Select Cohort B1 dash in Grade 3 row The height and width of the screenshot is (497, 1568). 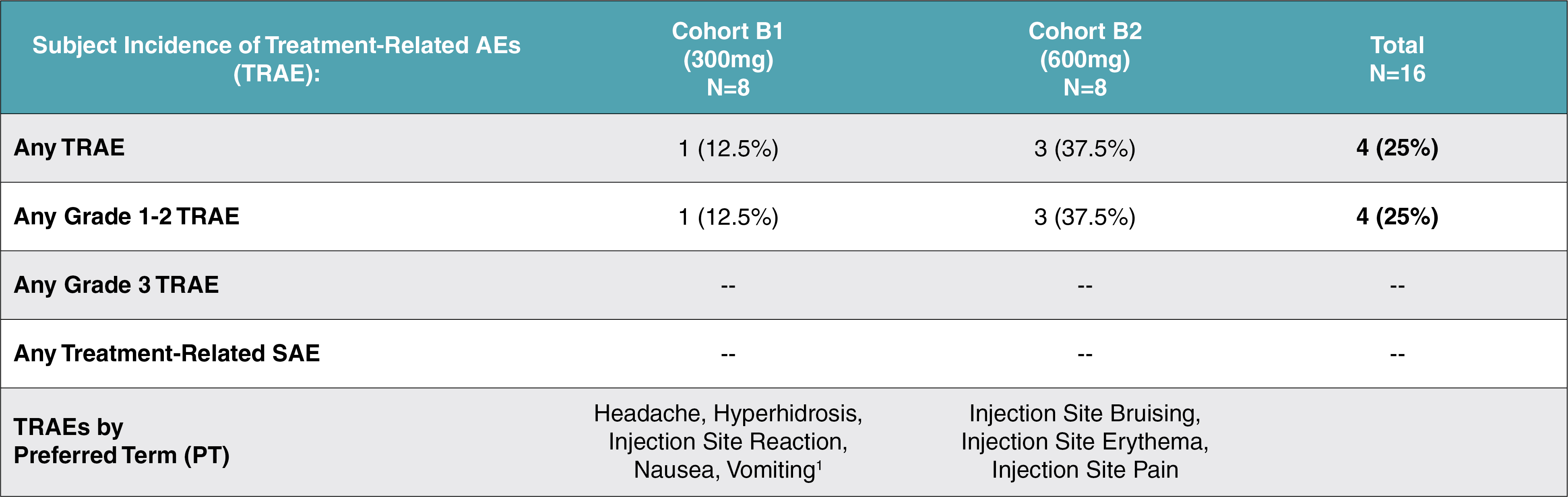point(728,286)
